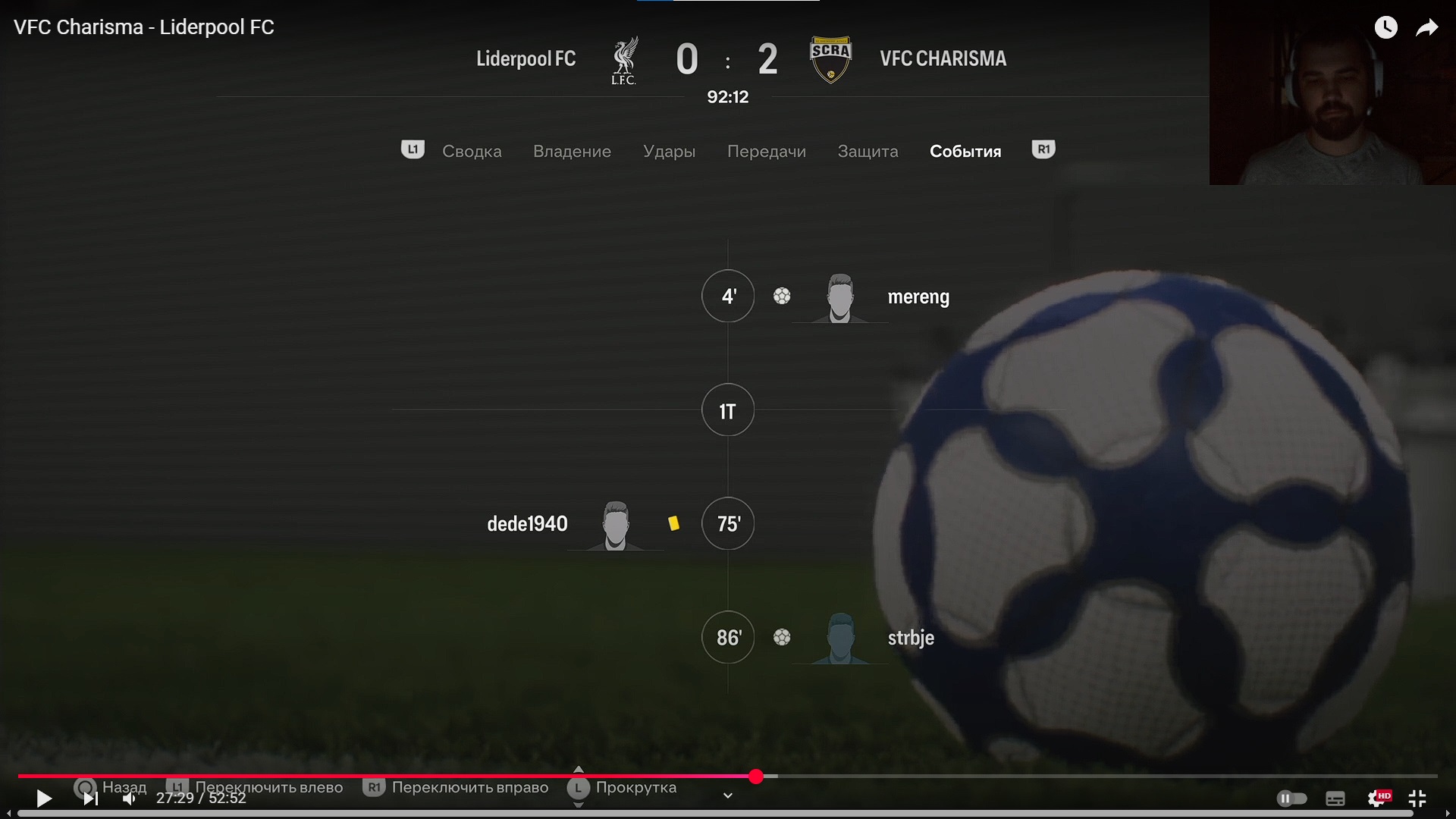Click the R1 shoulder button icon

[1043, 149]
